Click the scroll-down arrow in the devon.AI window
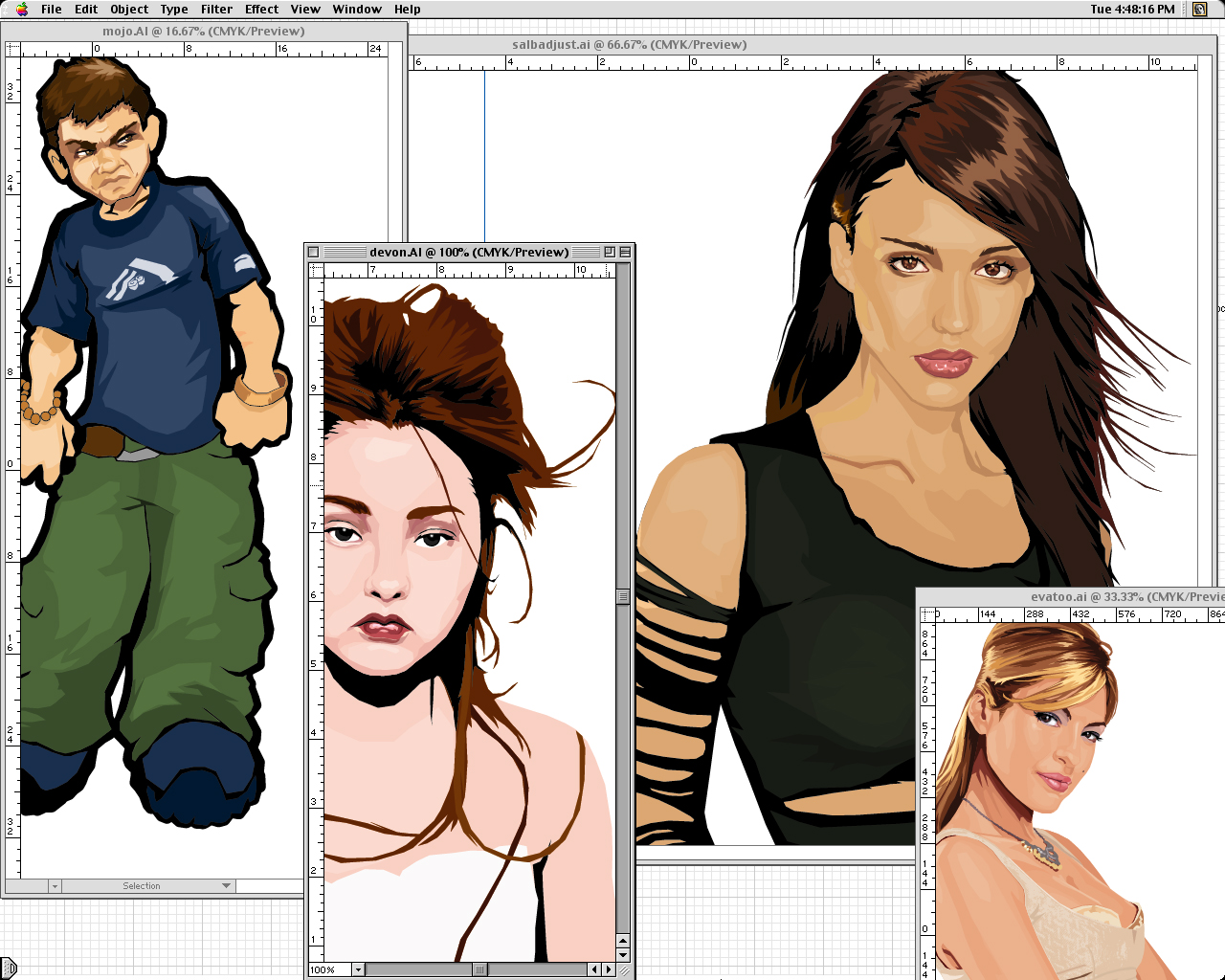 (x=623, y=955)
